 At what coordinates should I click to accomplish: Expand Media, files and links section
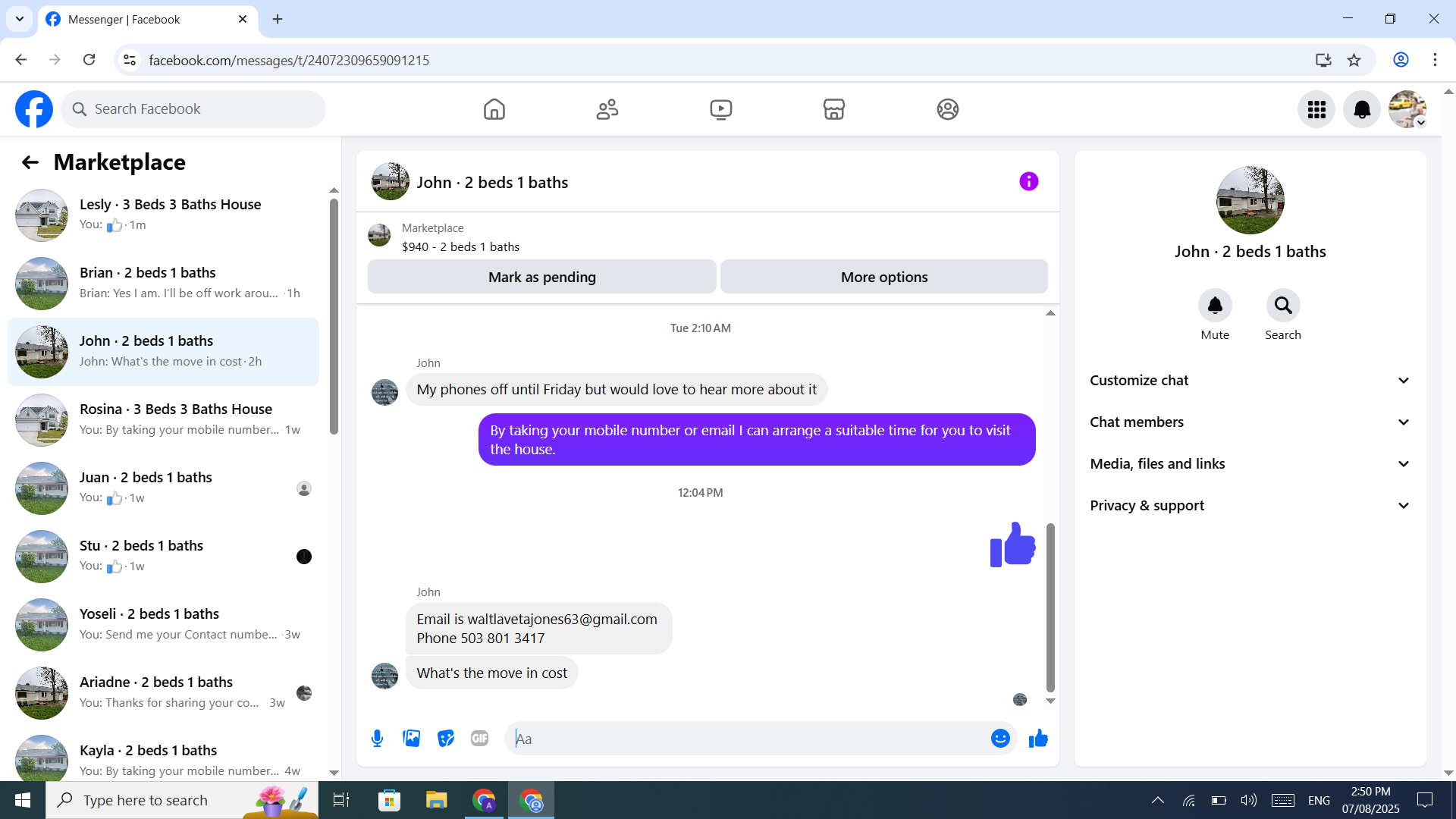pos(1250,464)
